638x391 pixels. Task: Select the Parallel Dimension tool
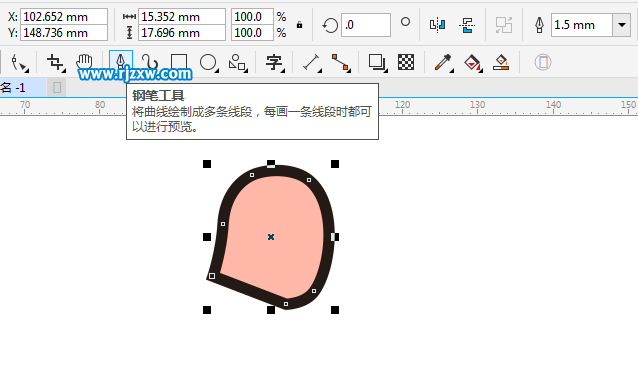[312, 63]
